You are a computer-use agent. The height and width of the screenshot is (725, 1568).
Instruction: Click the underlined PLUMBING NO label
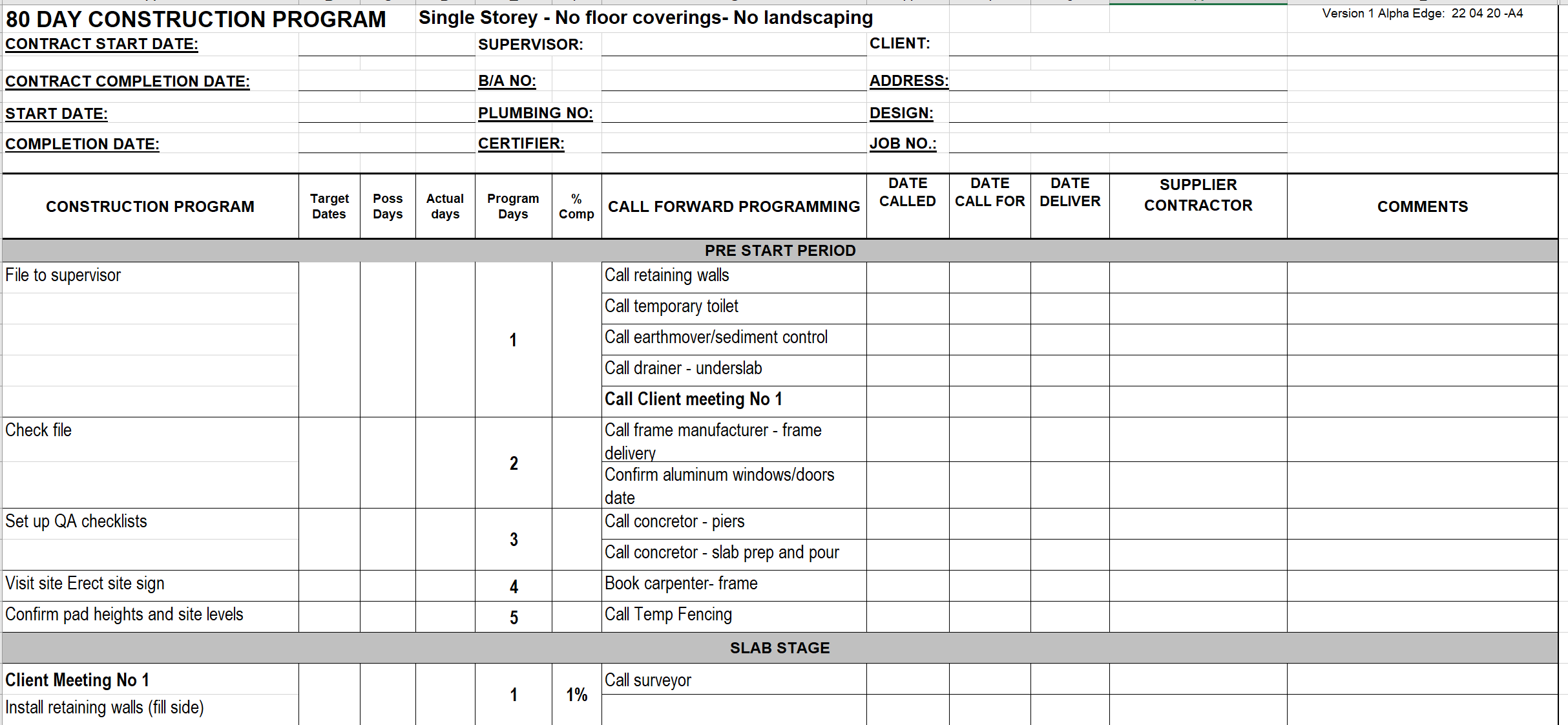(535, 113)
